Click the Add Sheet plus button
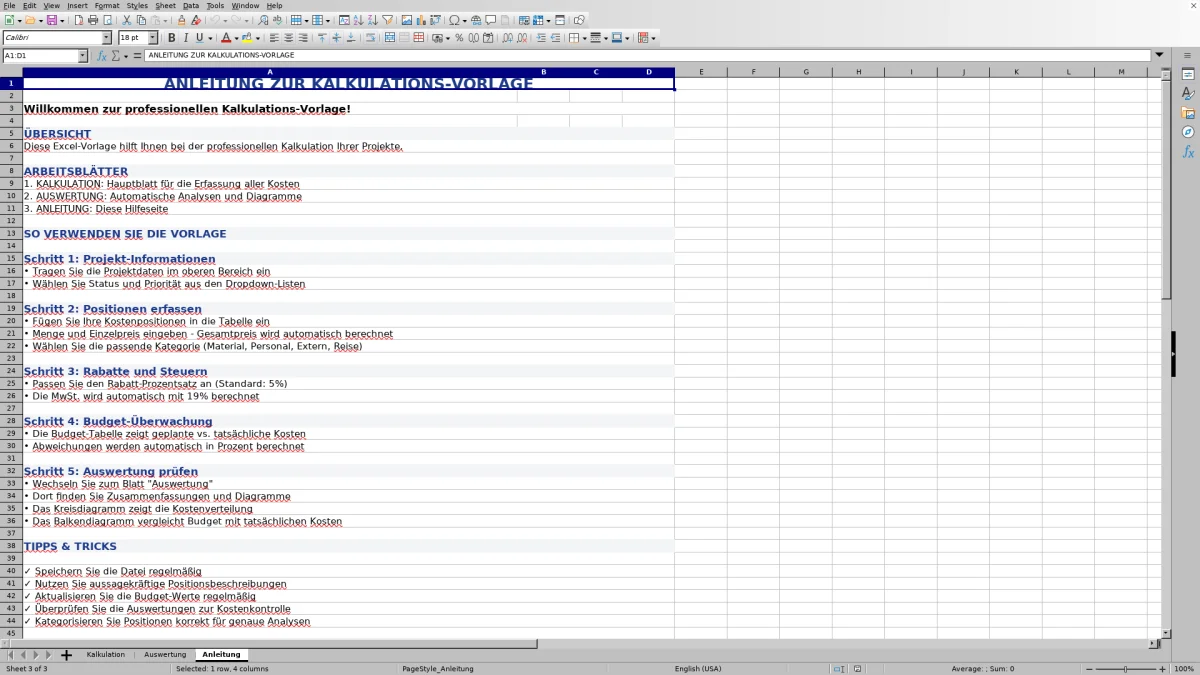The image size is (1200, 675). pos(65,654)
